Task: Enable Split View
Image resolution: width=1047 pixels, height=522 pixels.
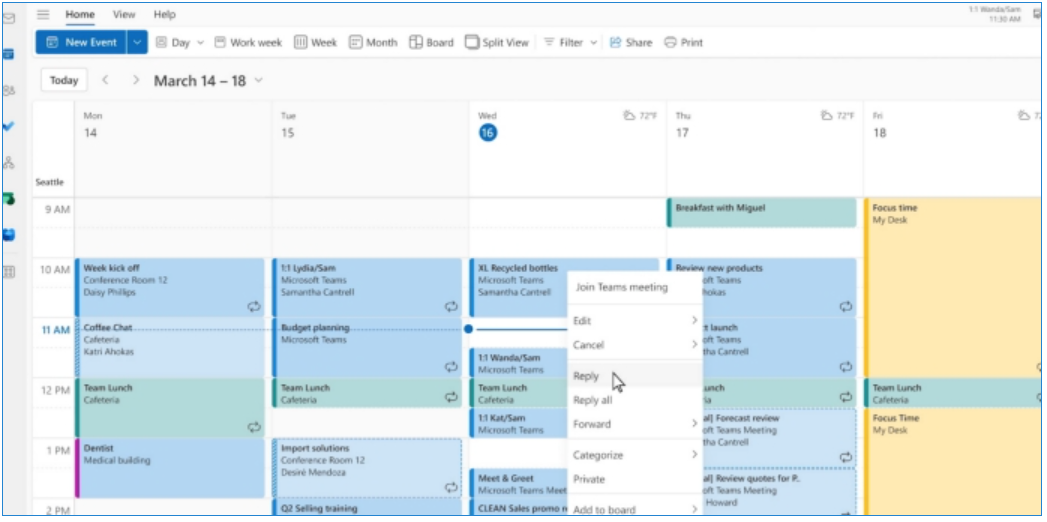Action: coord(497,43)
